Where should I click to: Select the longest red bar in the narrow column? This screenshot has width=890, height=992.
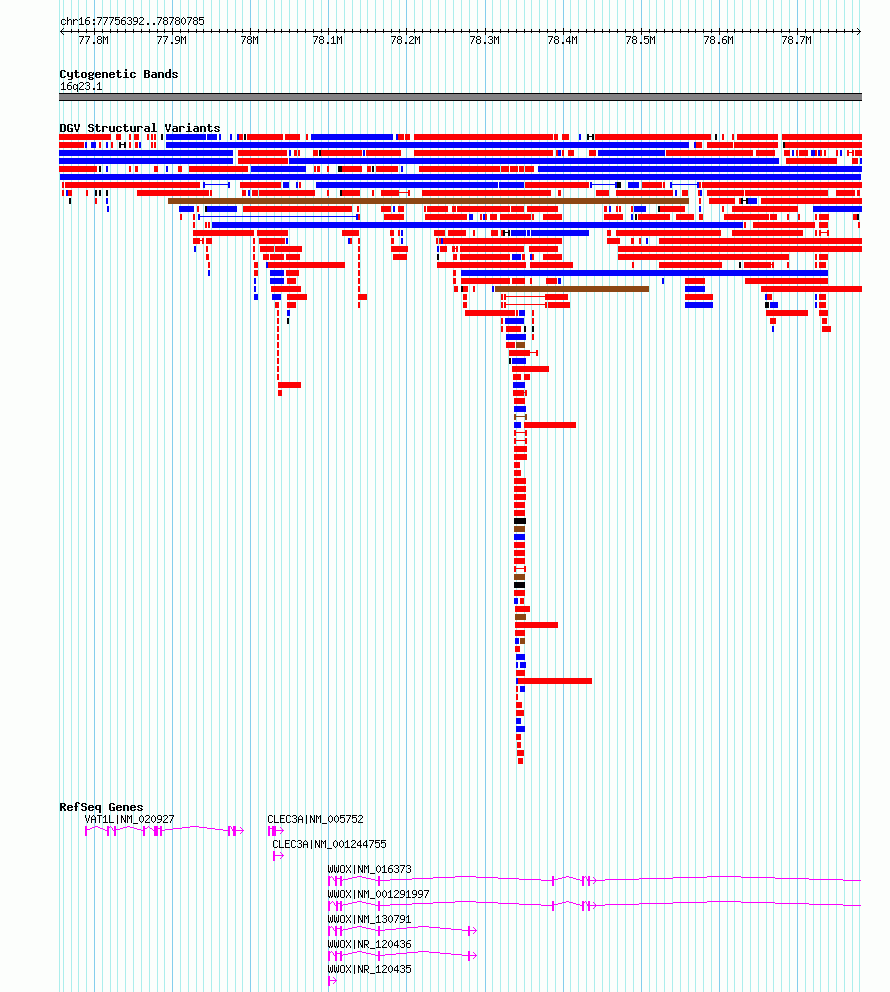coord(554,681)
